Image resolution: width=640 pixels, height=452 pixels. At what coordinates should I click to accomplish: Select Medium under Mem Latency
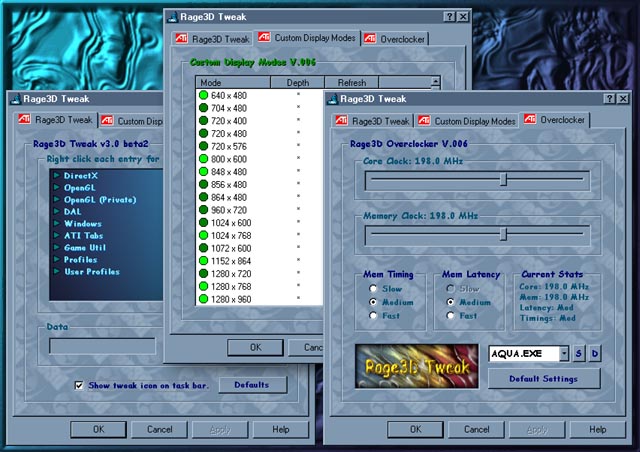[450, 302]
